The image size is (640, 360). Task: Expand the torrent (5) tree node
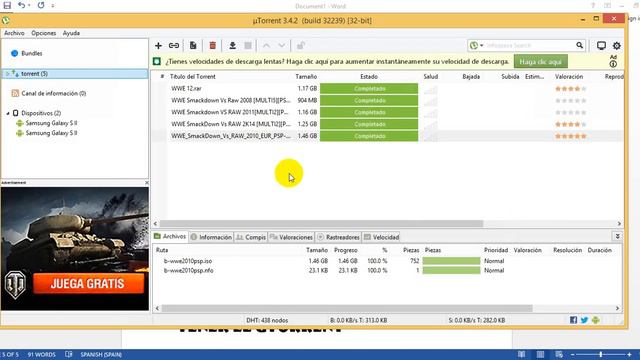point(7,74)
